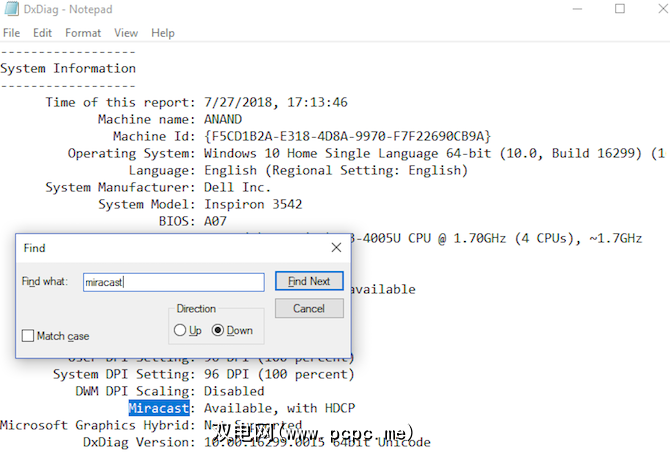Open the File menu
670x456 pixels.
(x=12, y=33)
